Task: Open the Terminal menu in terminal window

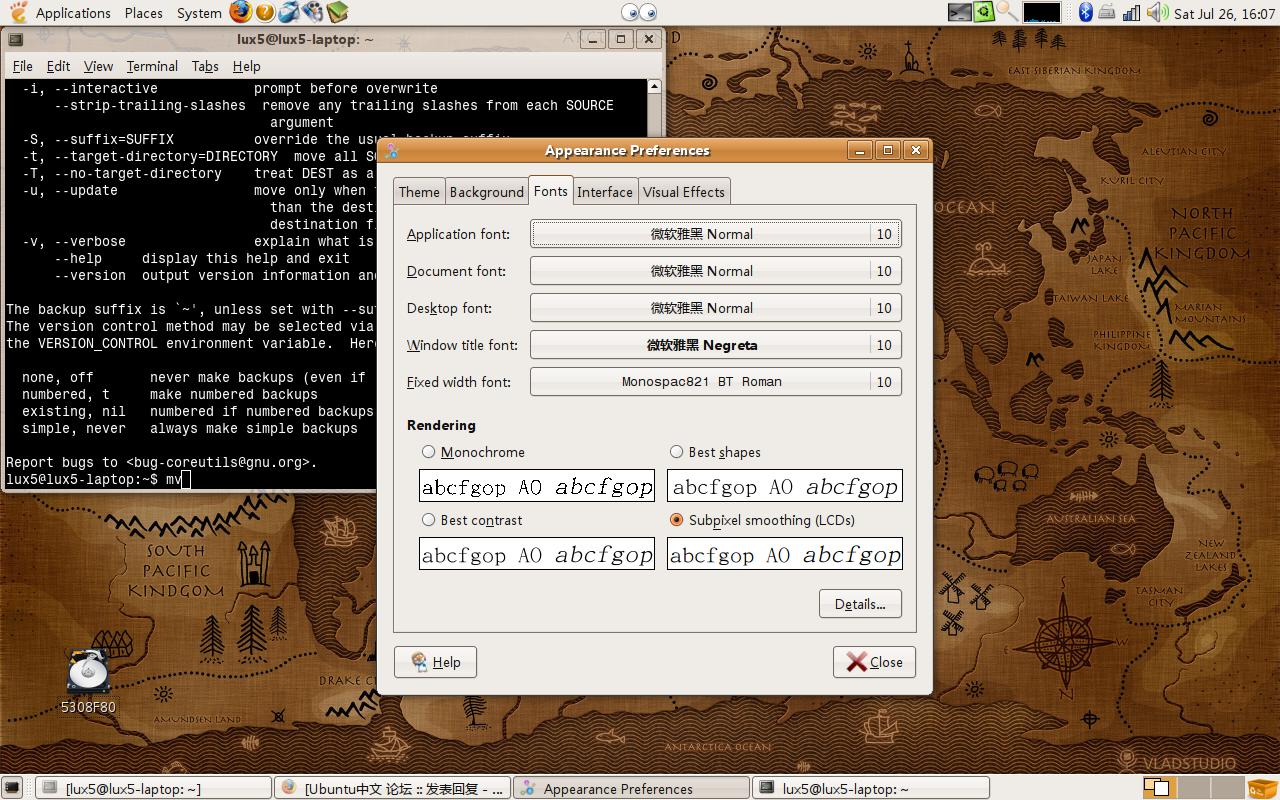Action: (x=152, y=66)
